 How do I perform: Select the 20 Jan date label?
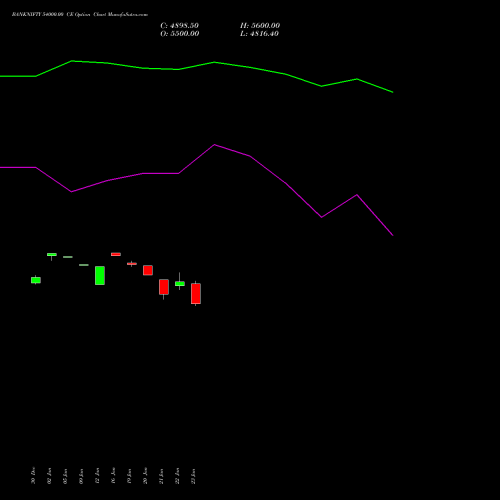(145, 476)
